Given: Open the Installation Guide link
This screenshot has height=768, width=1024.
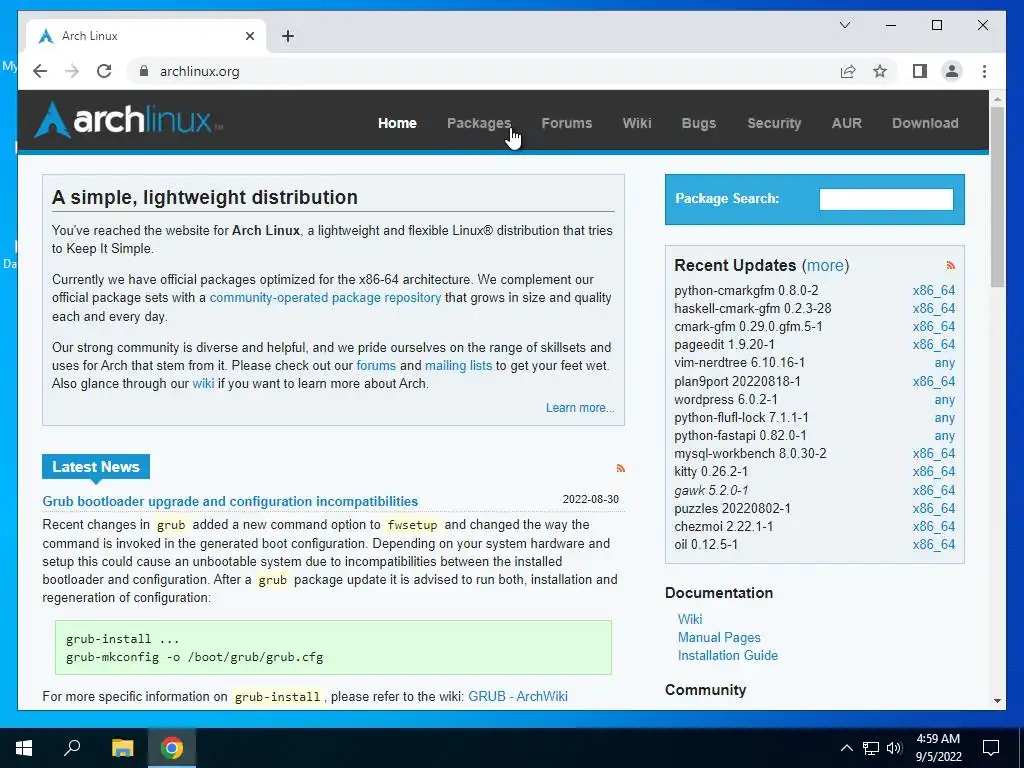Looking at the screenshot, I should coord(728,655).
